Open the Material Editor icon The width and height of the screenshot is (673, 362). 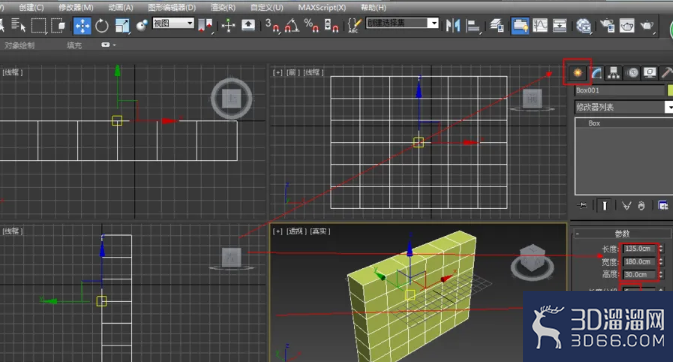[x=583, y=26]
